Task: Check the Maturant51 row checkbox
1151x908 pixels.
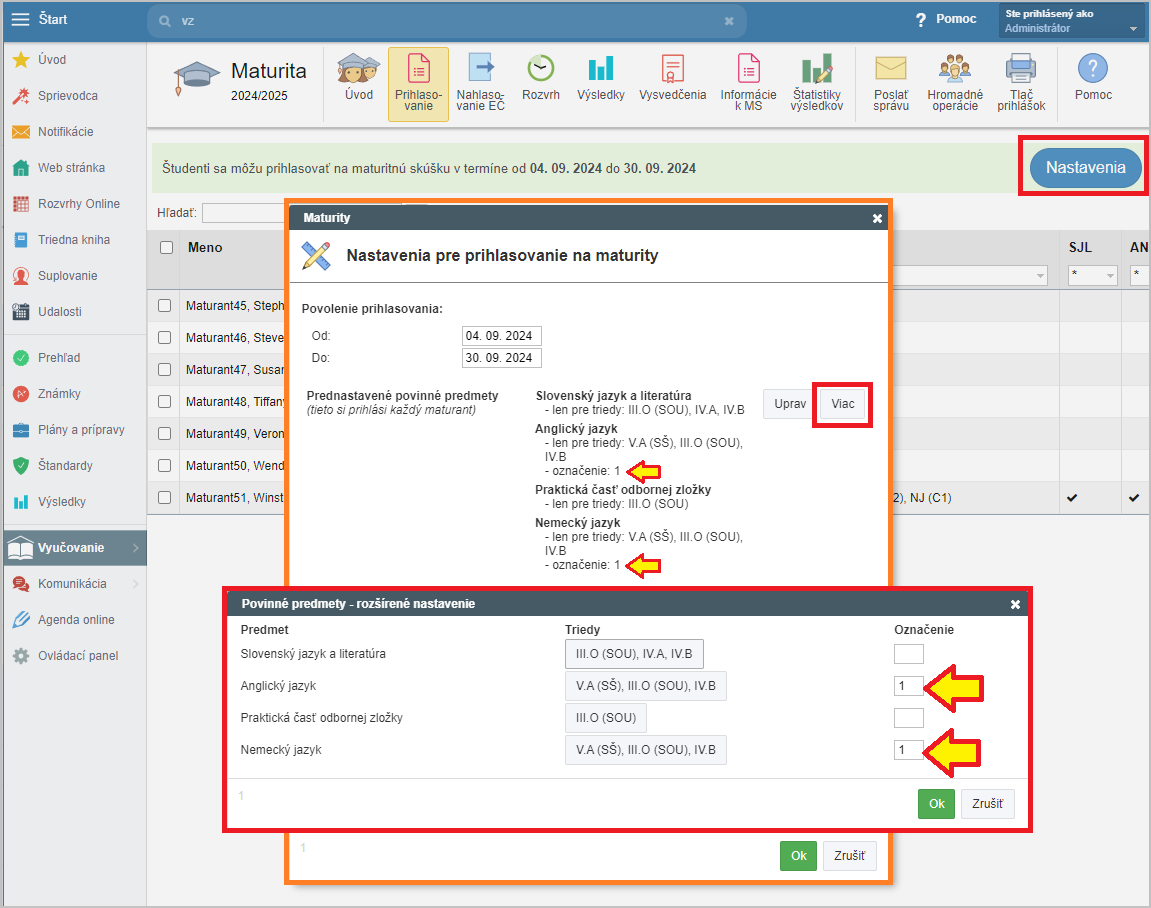Action: click(x=165, y=498)
